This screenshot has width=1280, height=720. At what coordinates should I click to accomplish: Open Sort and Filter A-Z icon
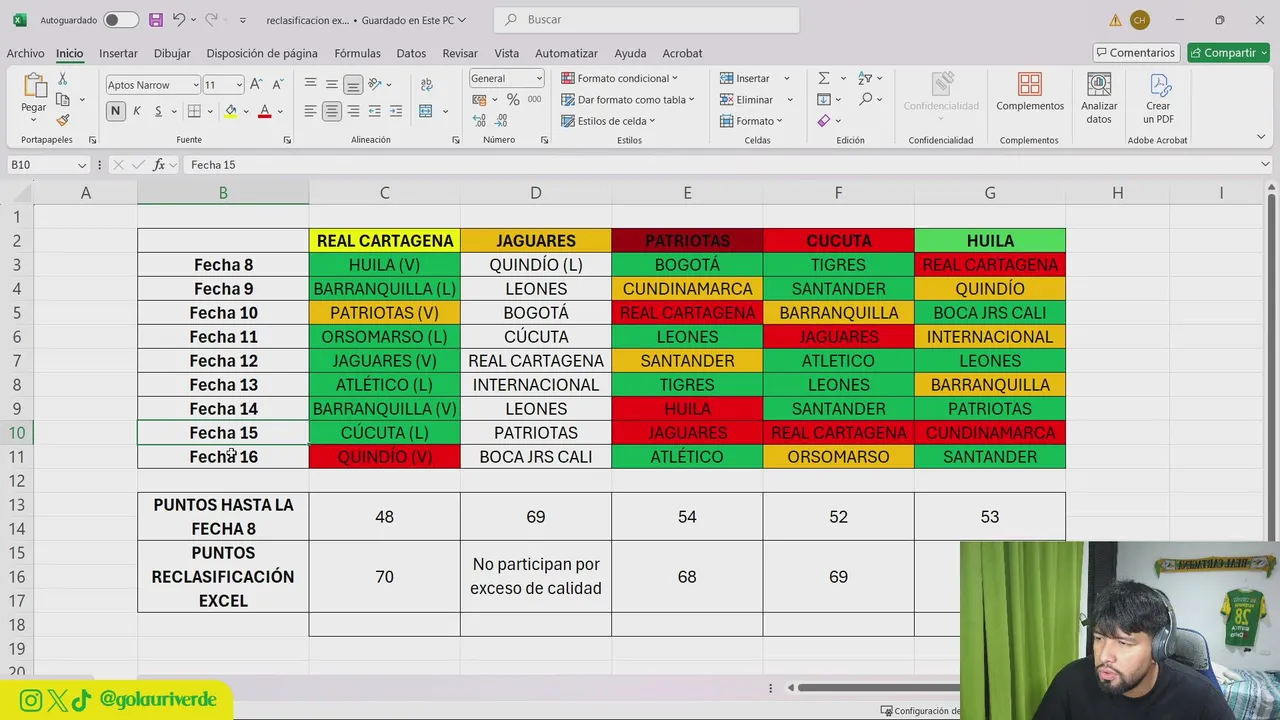point(865,78)
